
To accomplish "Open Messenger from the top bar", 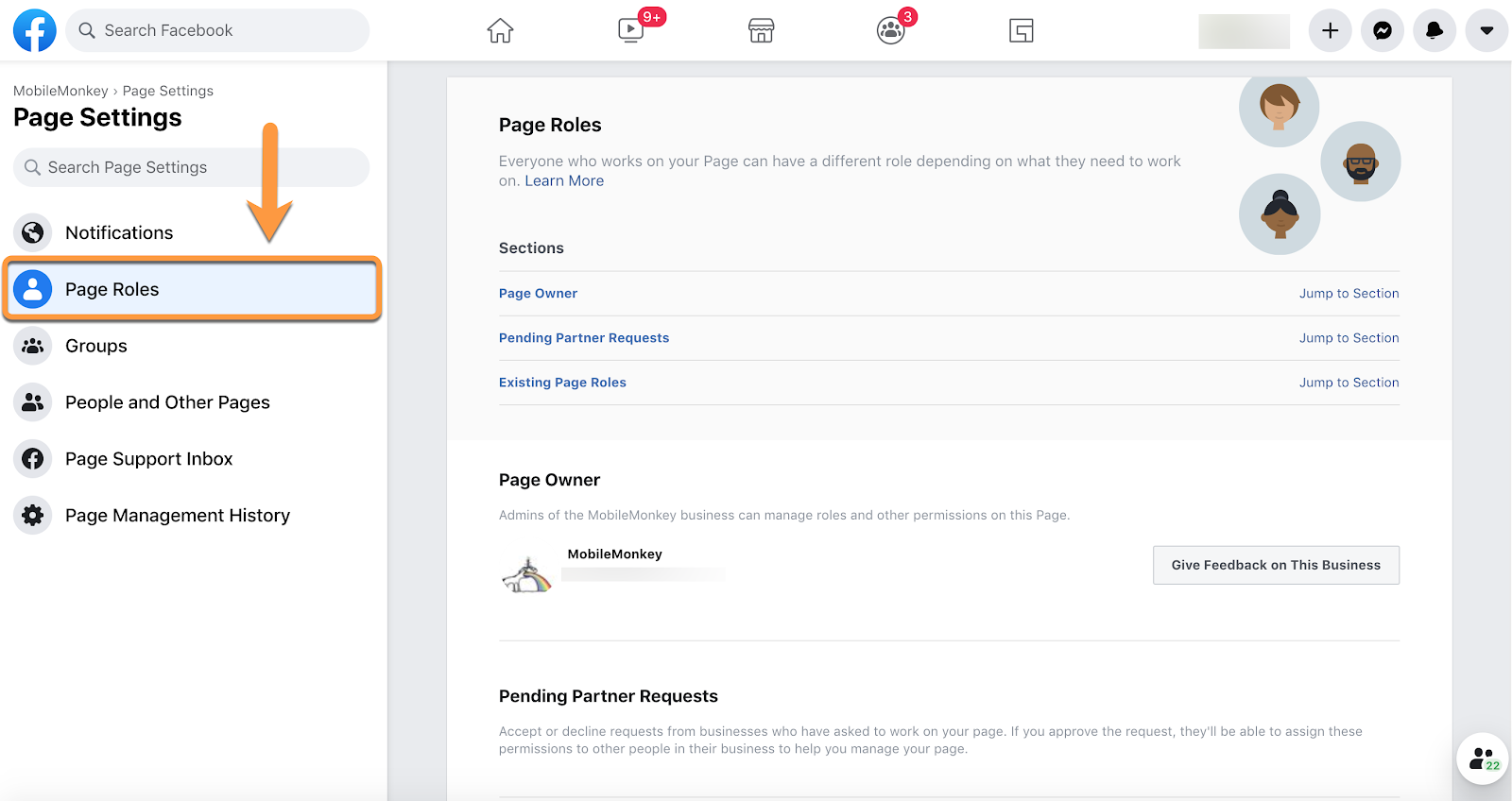I will coord(1383,31).
